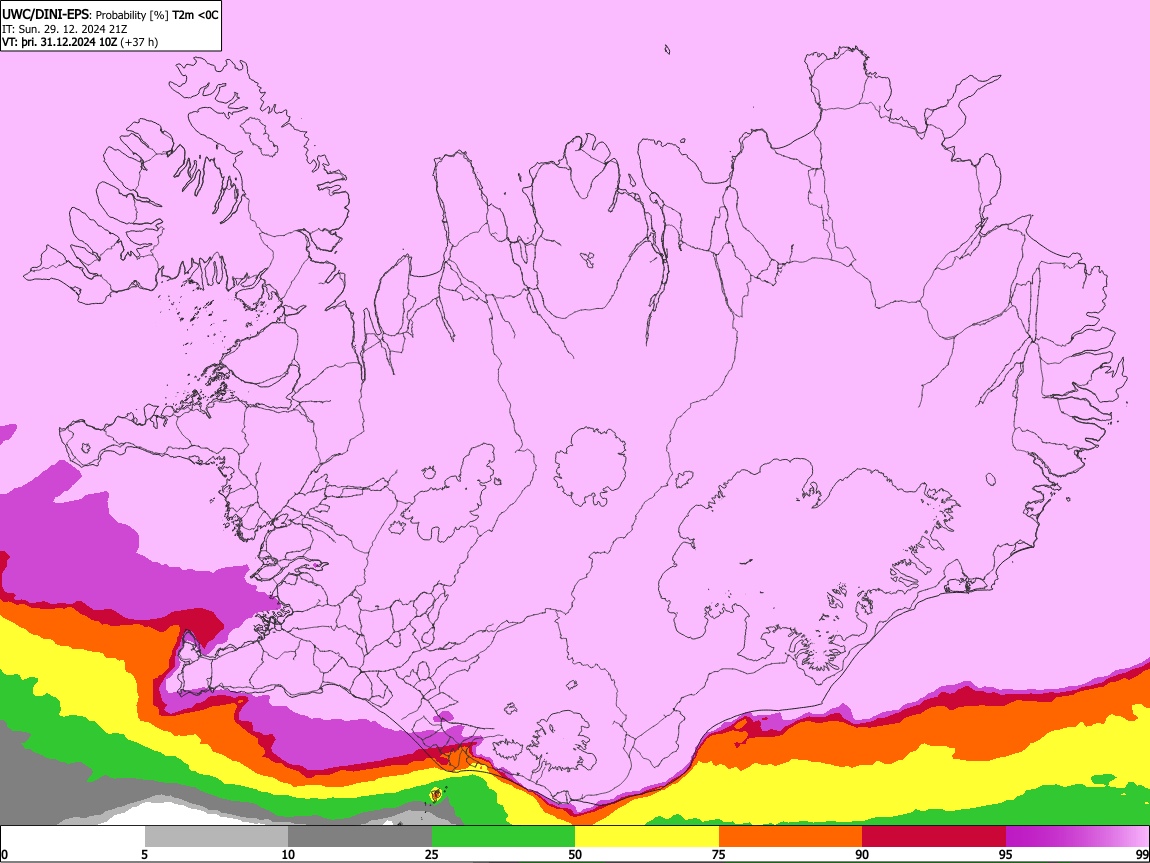Click the legend value label '10'
Viewport: 1150px width, 863px height.
pos(288,855)
